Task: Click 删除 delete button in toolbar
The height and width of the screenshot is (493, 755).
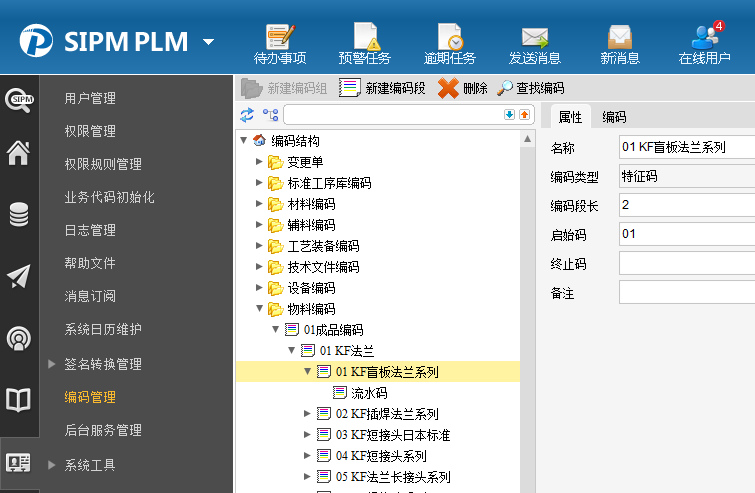Action: (463, 88)
